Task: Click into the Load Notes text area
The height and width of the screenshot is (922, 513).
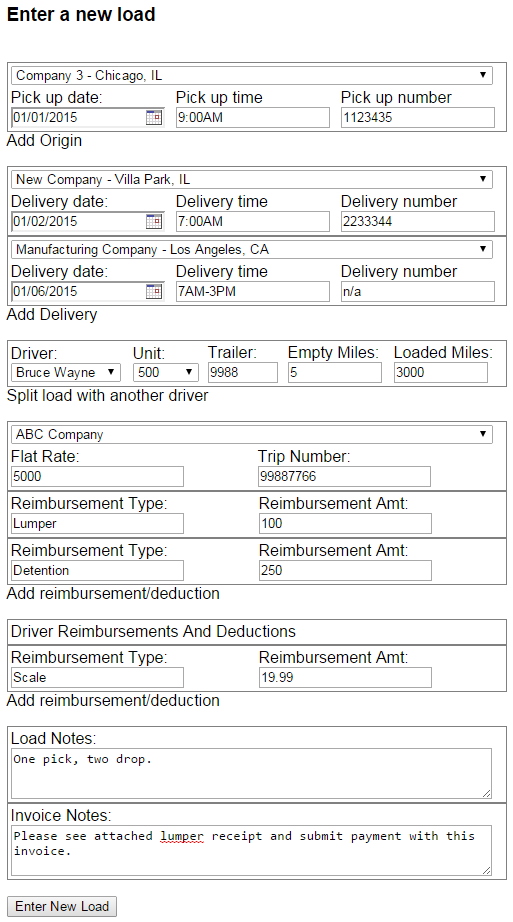Action: click(x=251, y=773)
